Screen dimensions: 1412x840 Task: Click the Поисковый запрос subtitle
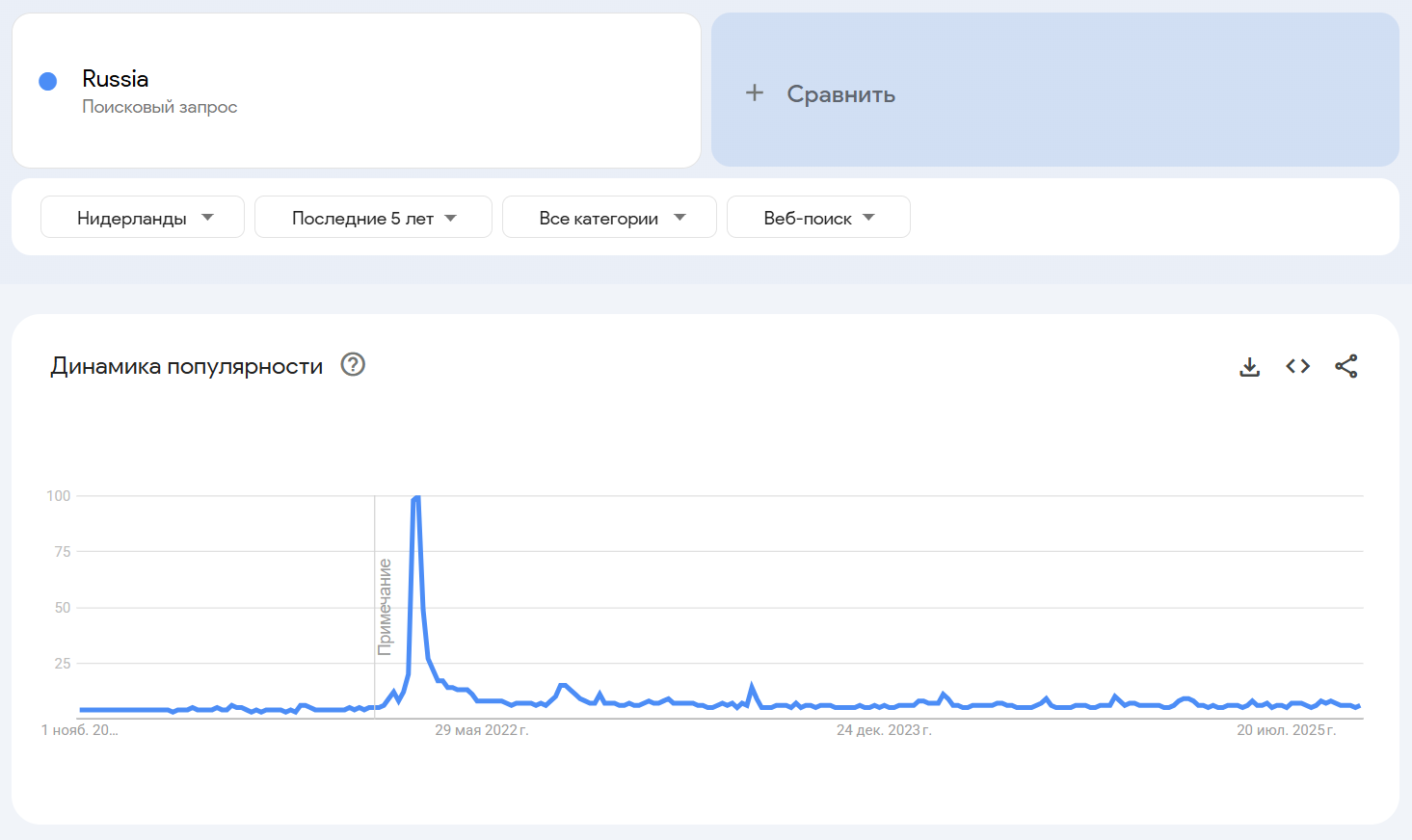(x=160, y=107)
